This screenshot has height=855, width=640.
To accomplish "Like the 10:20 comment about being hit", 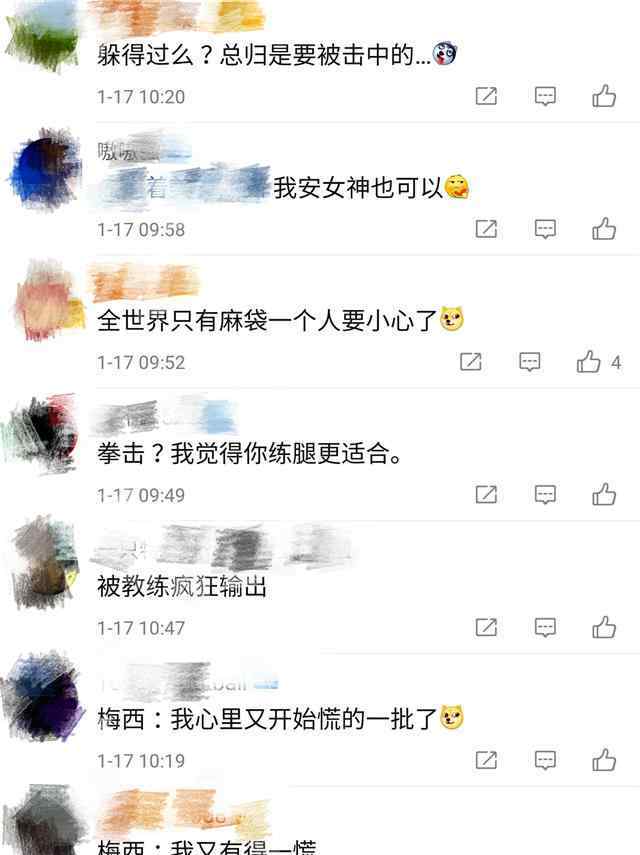I will click(x=604, y=97).
